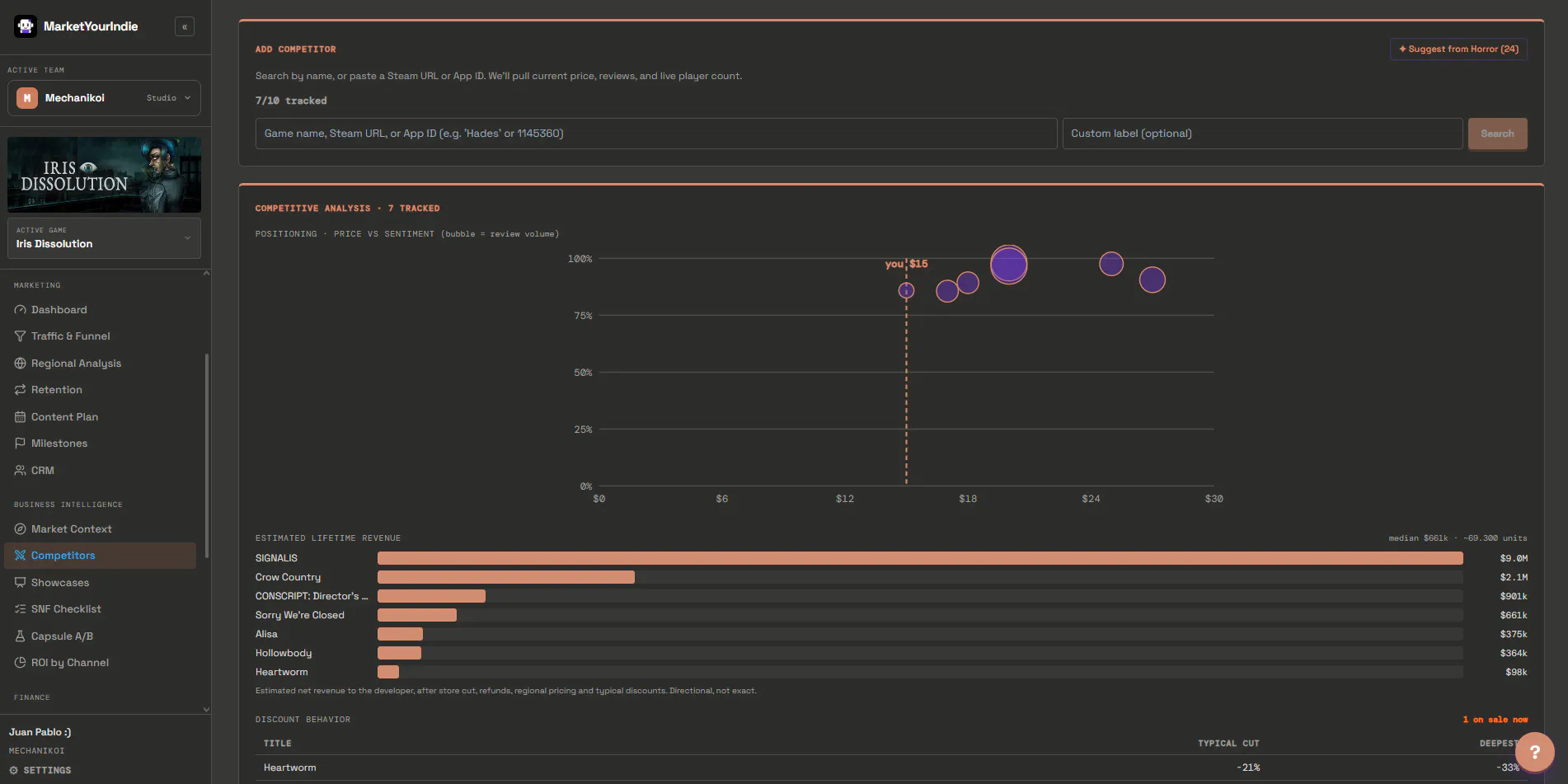Click the Crow Country revenue bar

coord(506,577)
